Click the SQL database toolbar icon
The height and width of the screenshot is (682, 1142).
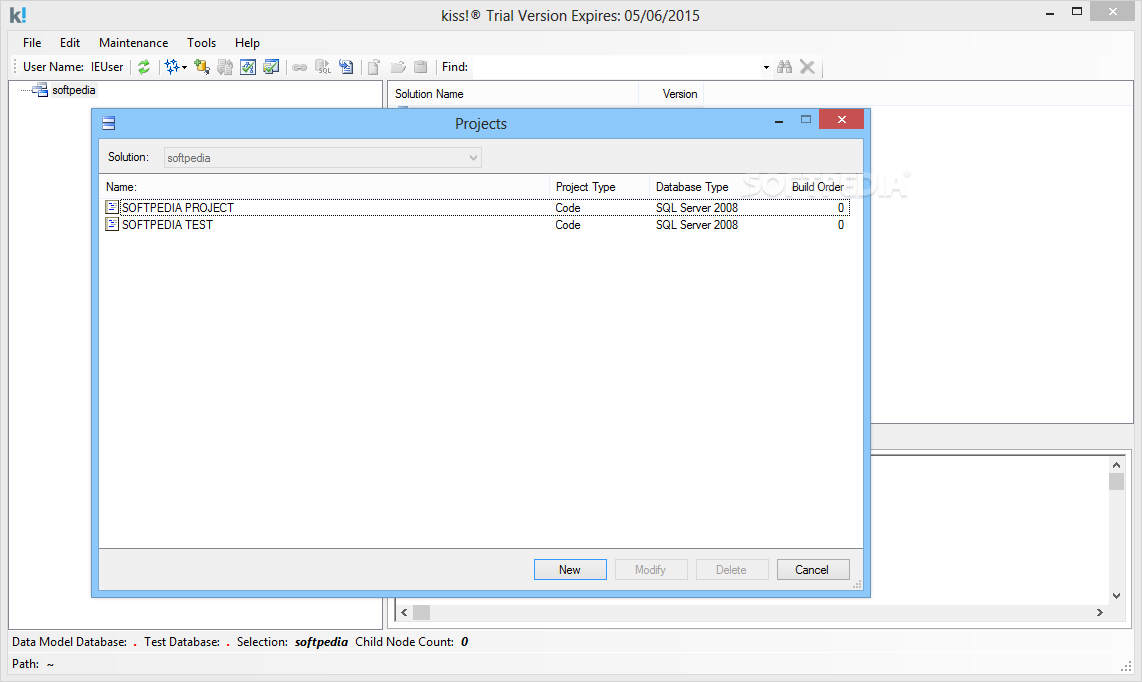pos(323,67)
